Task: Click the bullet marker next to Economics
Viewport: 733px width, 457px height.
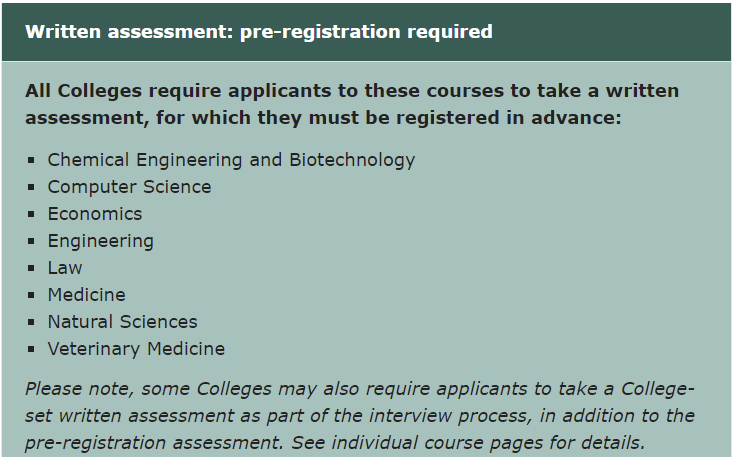Action: point(32,214)
